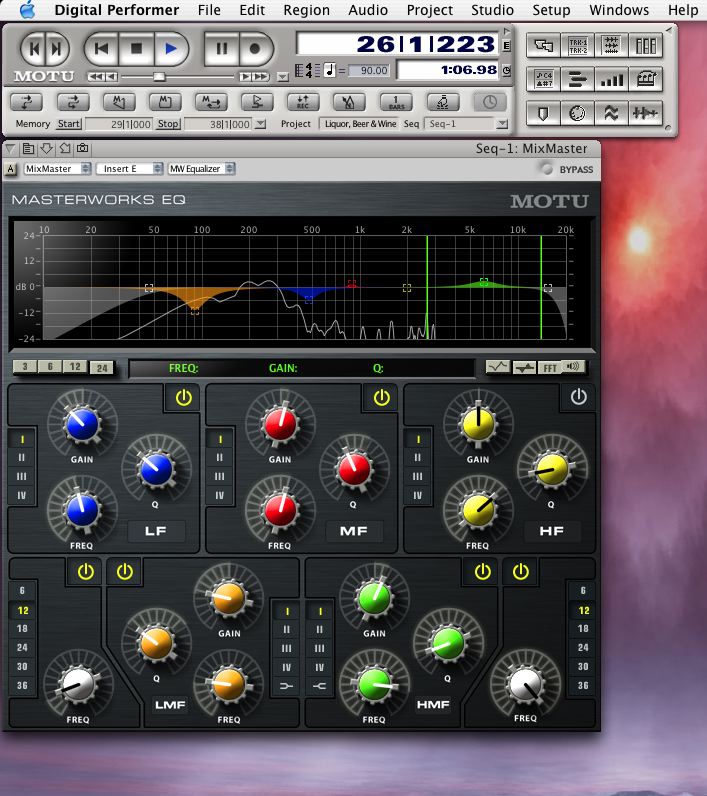Select filter type II for LF band
The height and width of the screenshot is (796, 707).
pos(22,457)
